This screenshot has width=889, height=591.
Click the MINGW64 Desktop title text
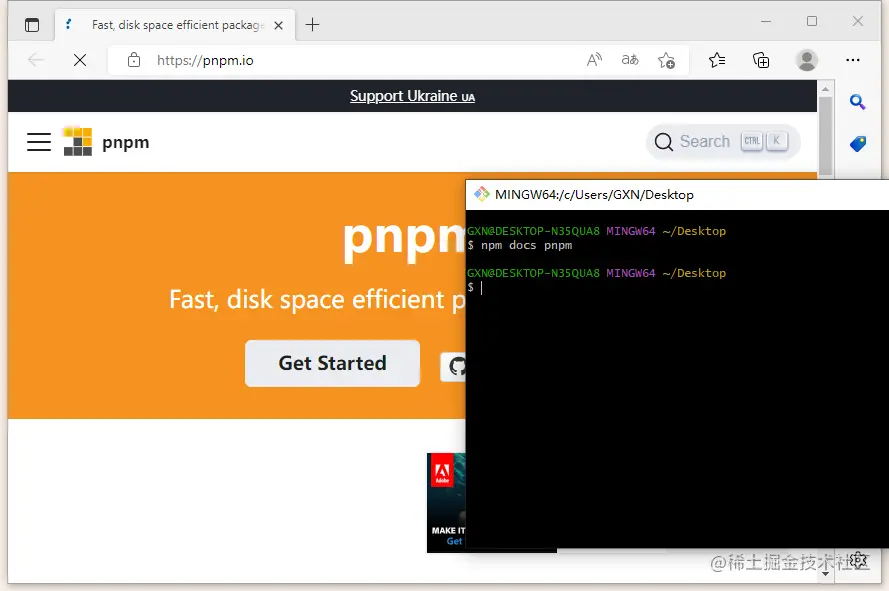click(x=594, y=195)
